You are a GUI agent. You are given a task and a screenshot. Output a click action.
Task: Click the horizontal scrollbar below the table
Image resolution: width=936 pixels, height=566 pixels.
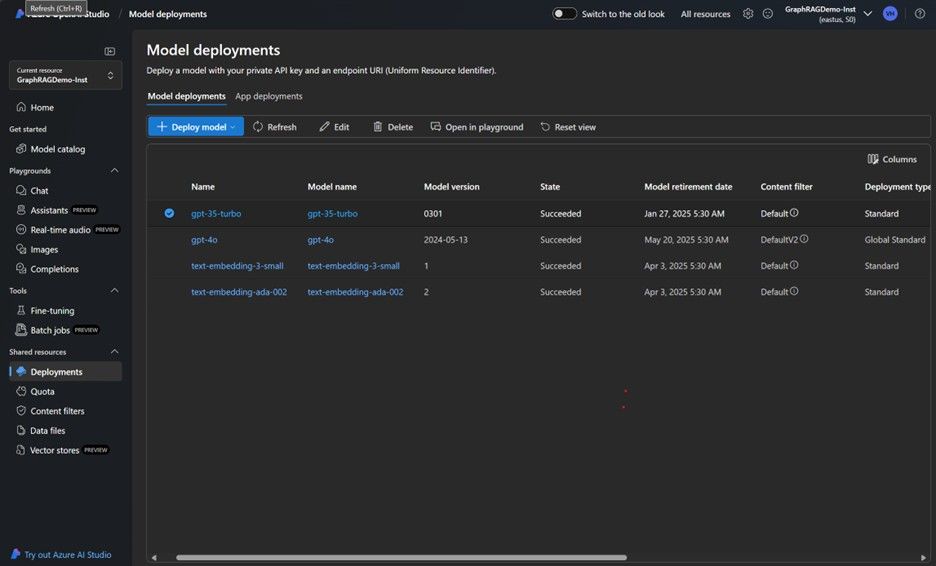coord(400,557)
